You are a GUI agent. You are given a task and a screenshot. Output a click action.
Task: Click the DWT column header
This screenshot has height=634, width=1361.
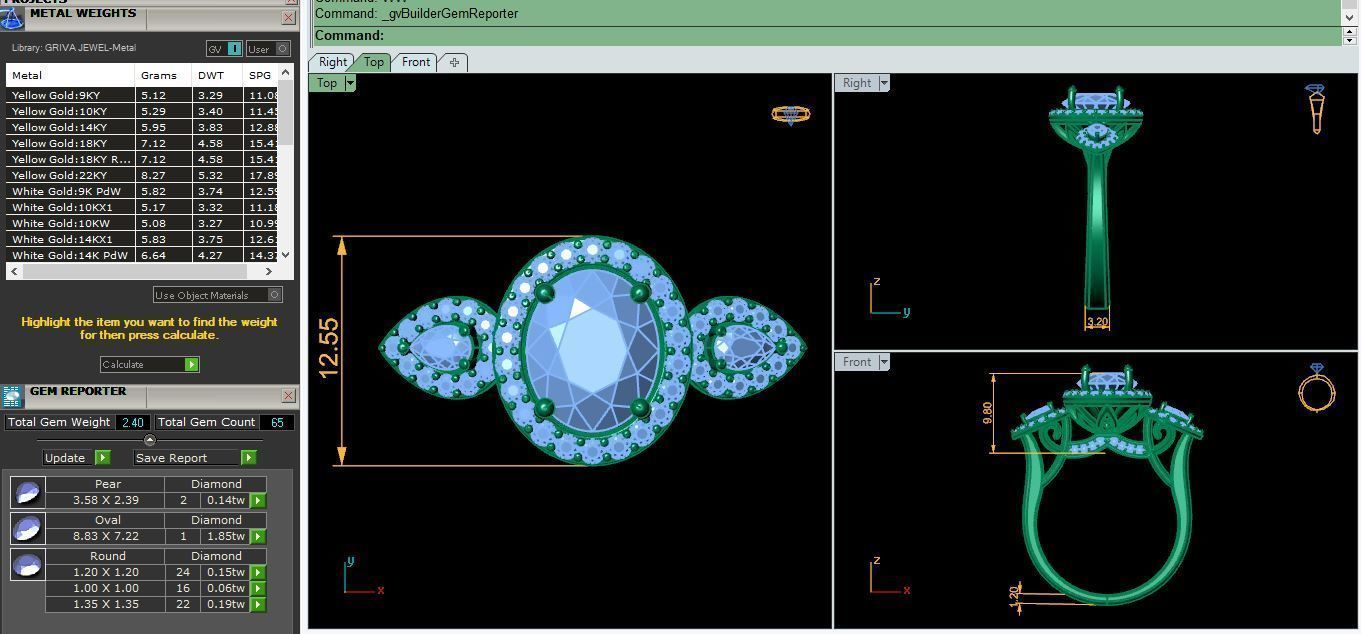point(217,75)
